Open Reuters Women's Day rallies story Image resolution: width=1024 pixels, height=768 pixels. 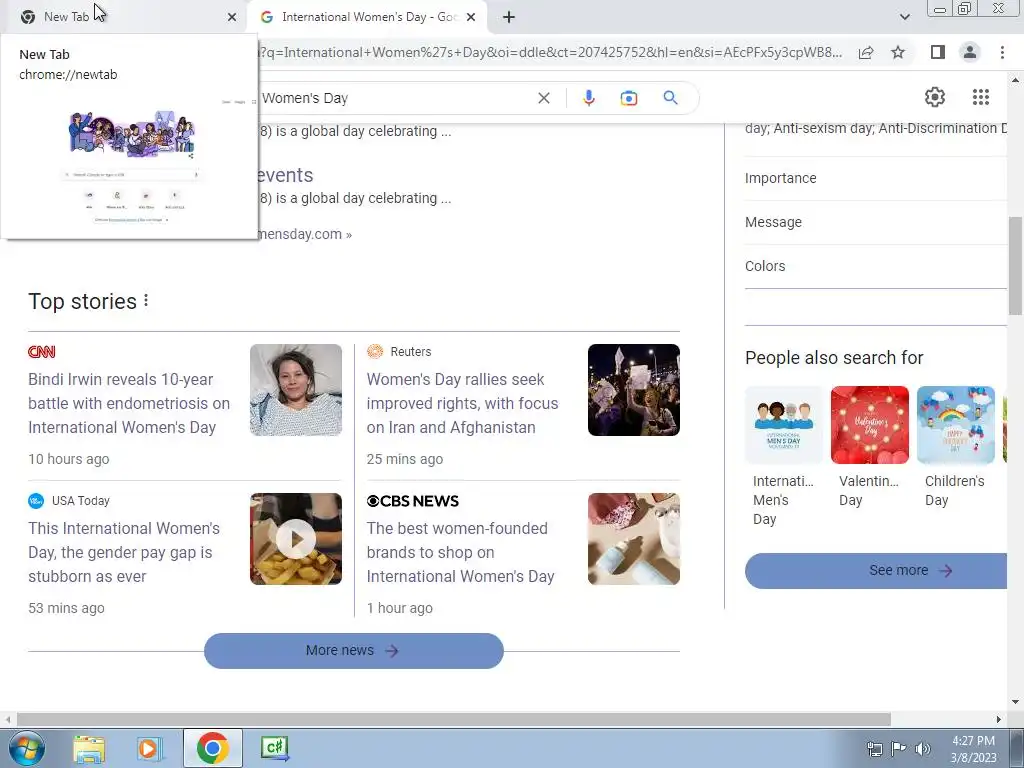pyautogui.click(x=462, y=404)
